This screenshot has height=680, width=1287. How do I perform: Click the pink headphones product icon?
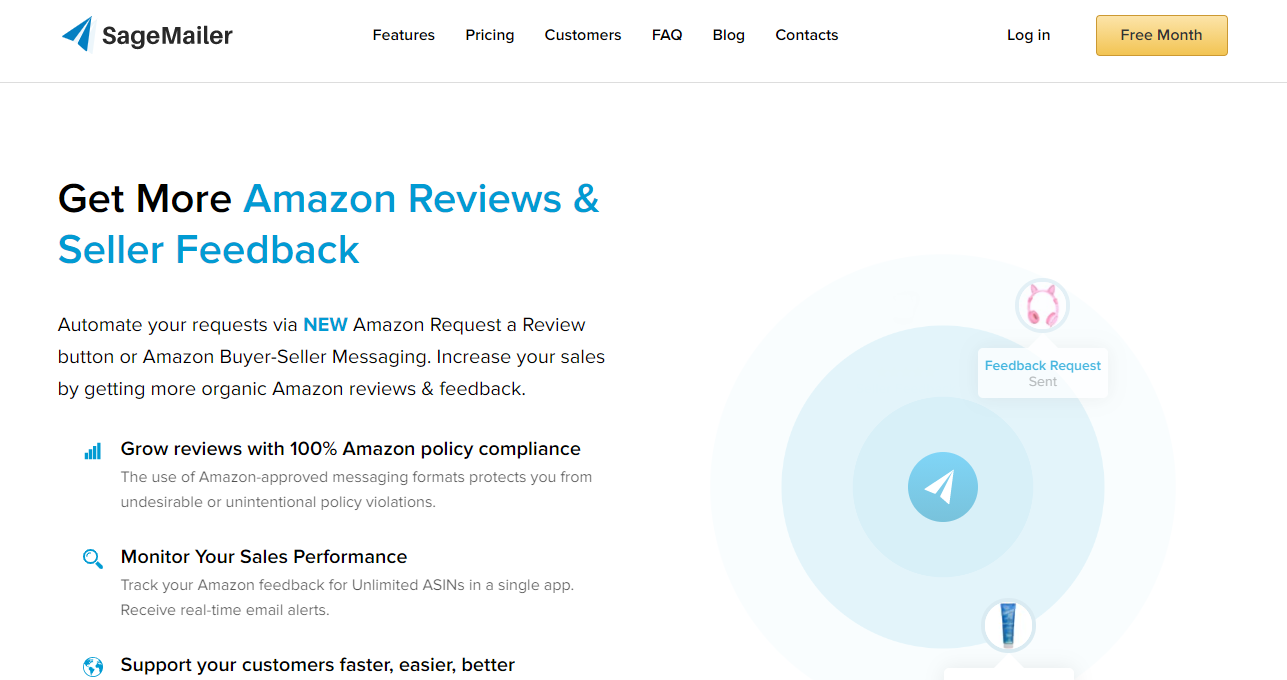point(1042,305)
